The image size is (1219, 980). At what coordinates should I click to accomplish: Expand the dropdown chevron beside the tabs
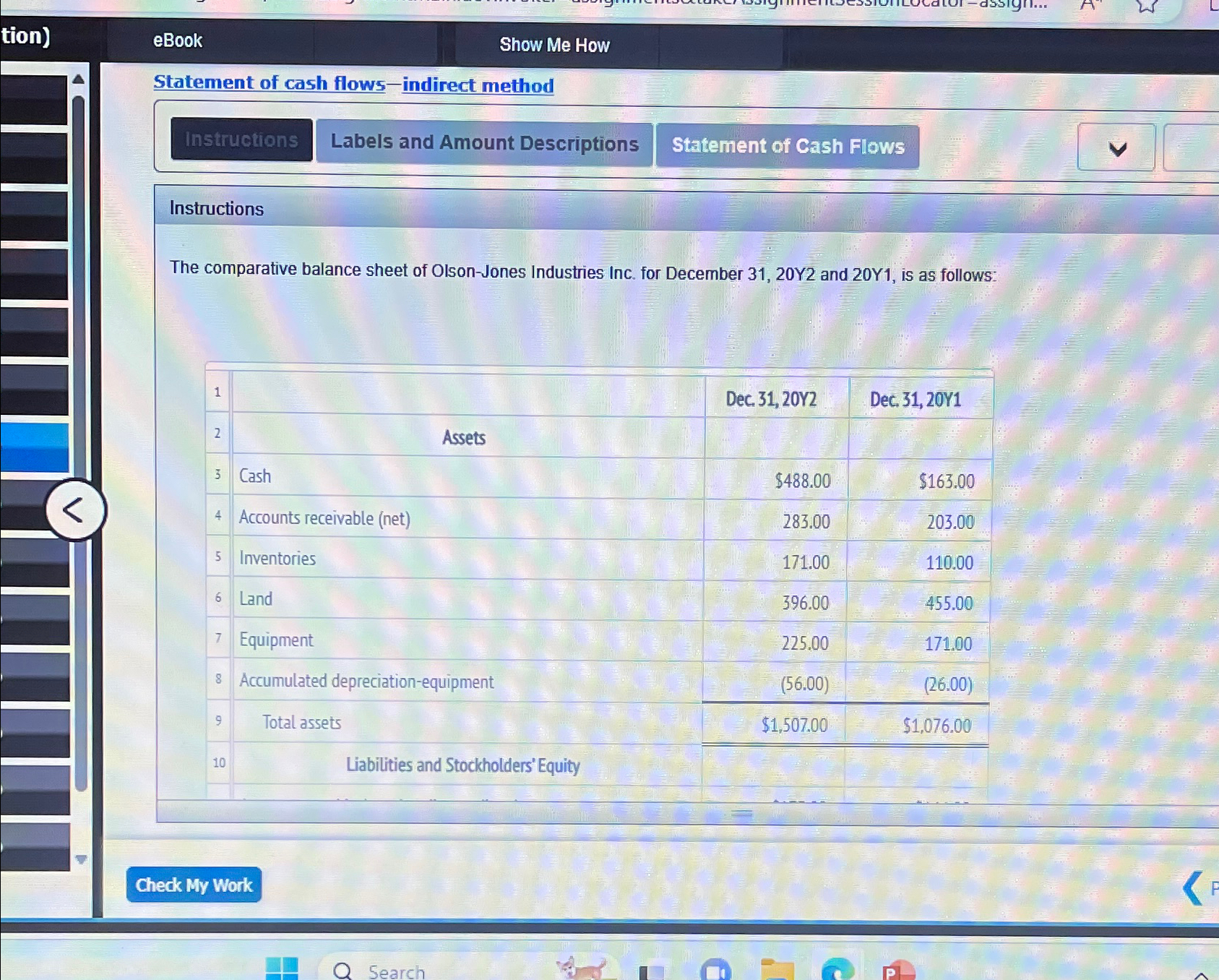(x=1116, y=149)
